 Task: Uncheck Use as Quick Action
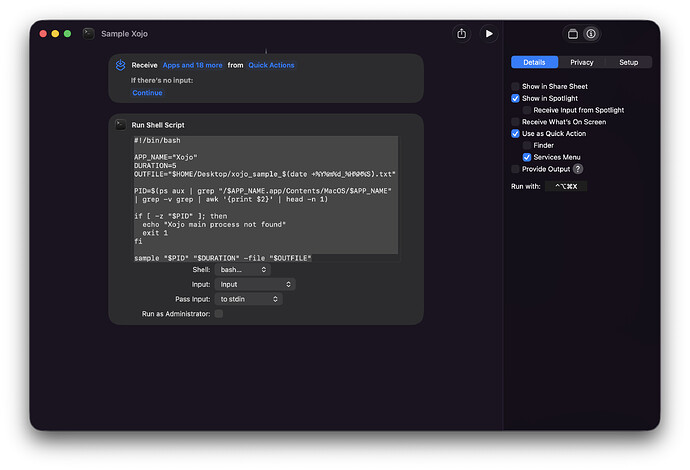pyautogui.click(x=515, y=133)
